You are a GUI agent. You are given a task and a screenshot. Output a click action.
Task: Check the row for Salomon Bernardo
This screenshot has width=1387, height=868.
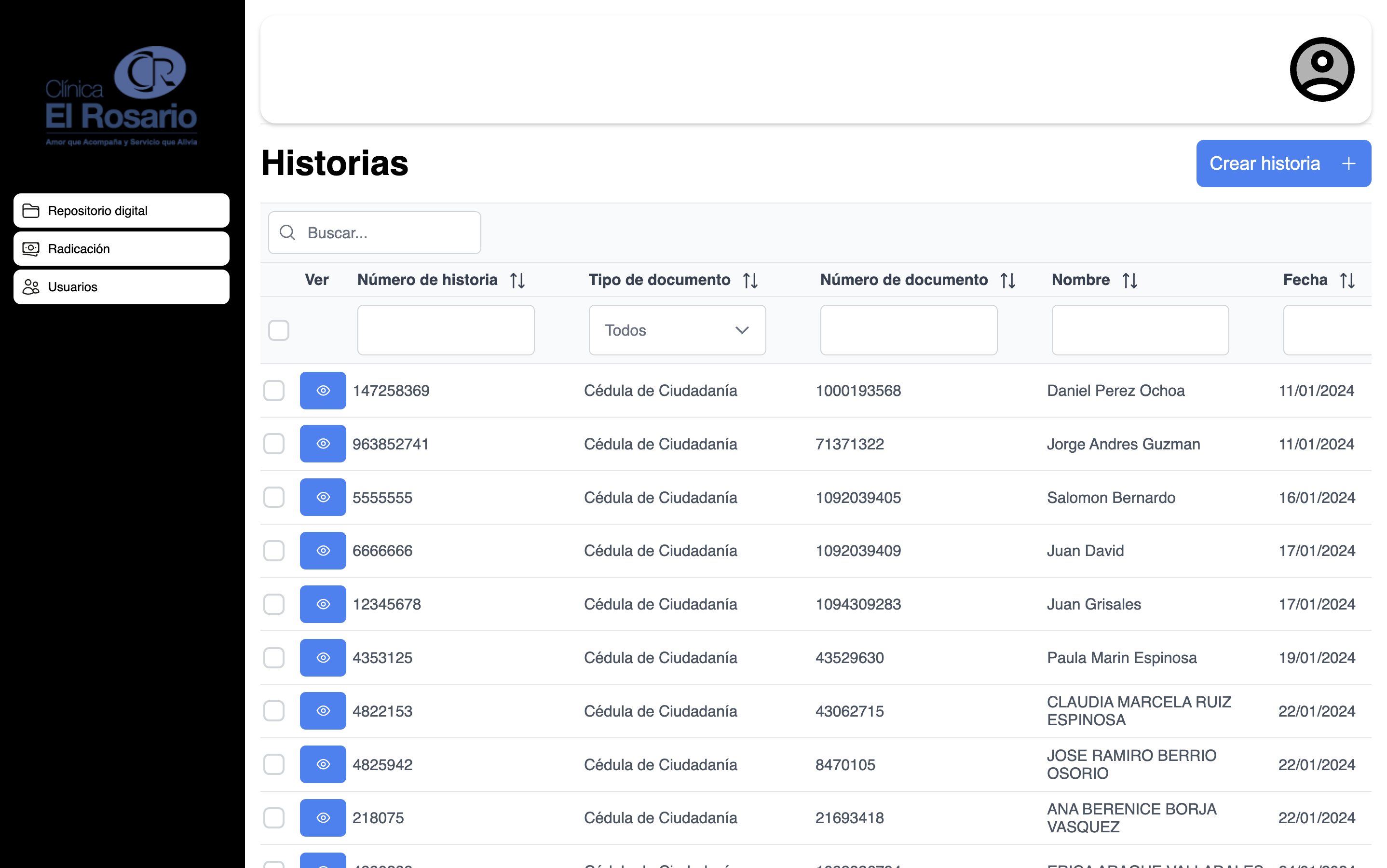pyautogui.click(x=274, y=497)
